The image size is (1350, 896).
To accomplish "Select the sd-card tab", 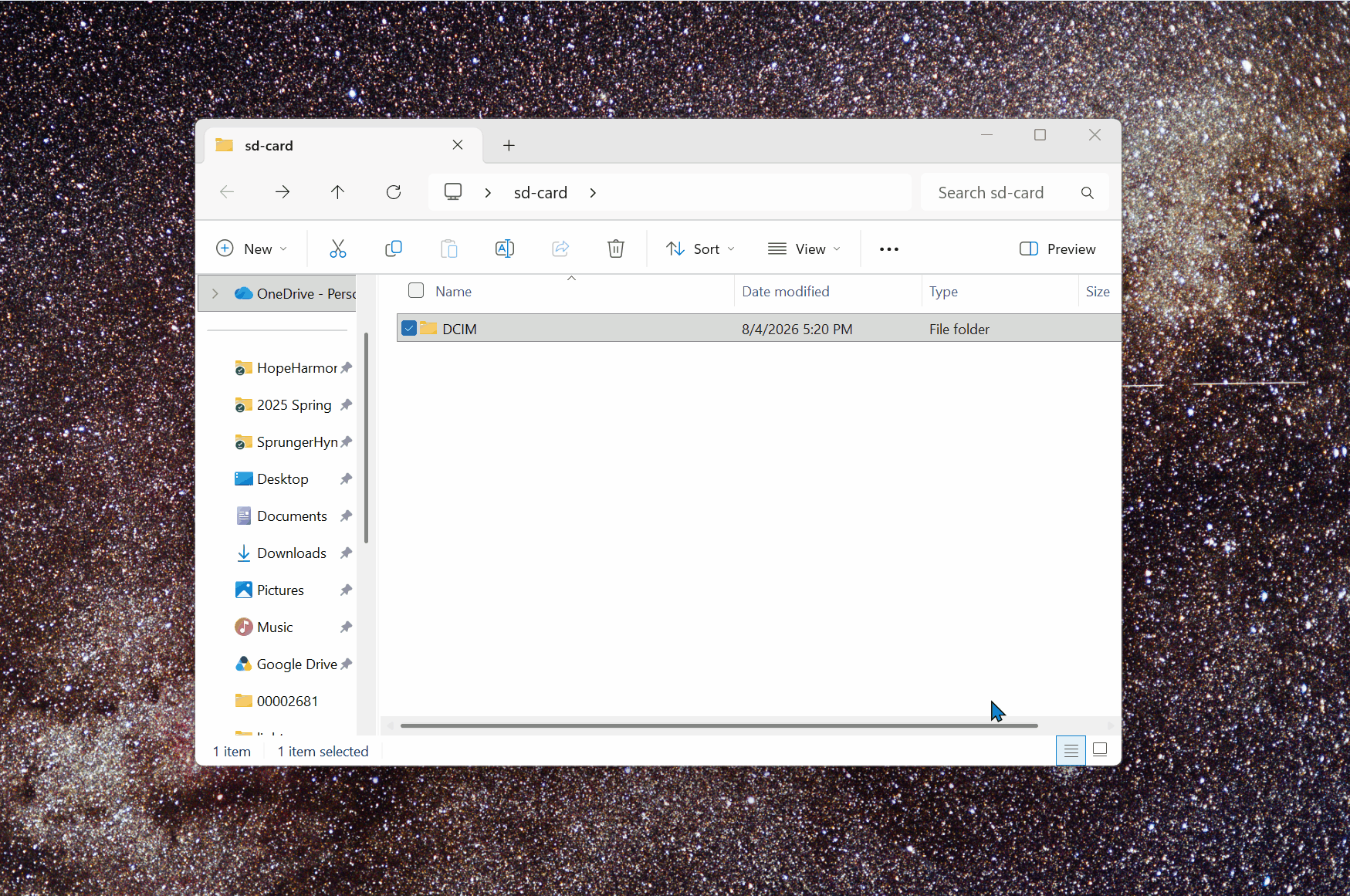I will [x=343, y=145].
